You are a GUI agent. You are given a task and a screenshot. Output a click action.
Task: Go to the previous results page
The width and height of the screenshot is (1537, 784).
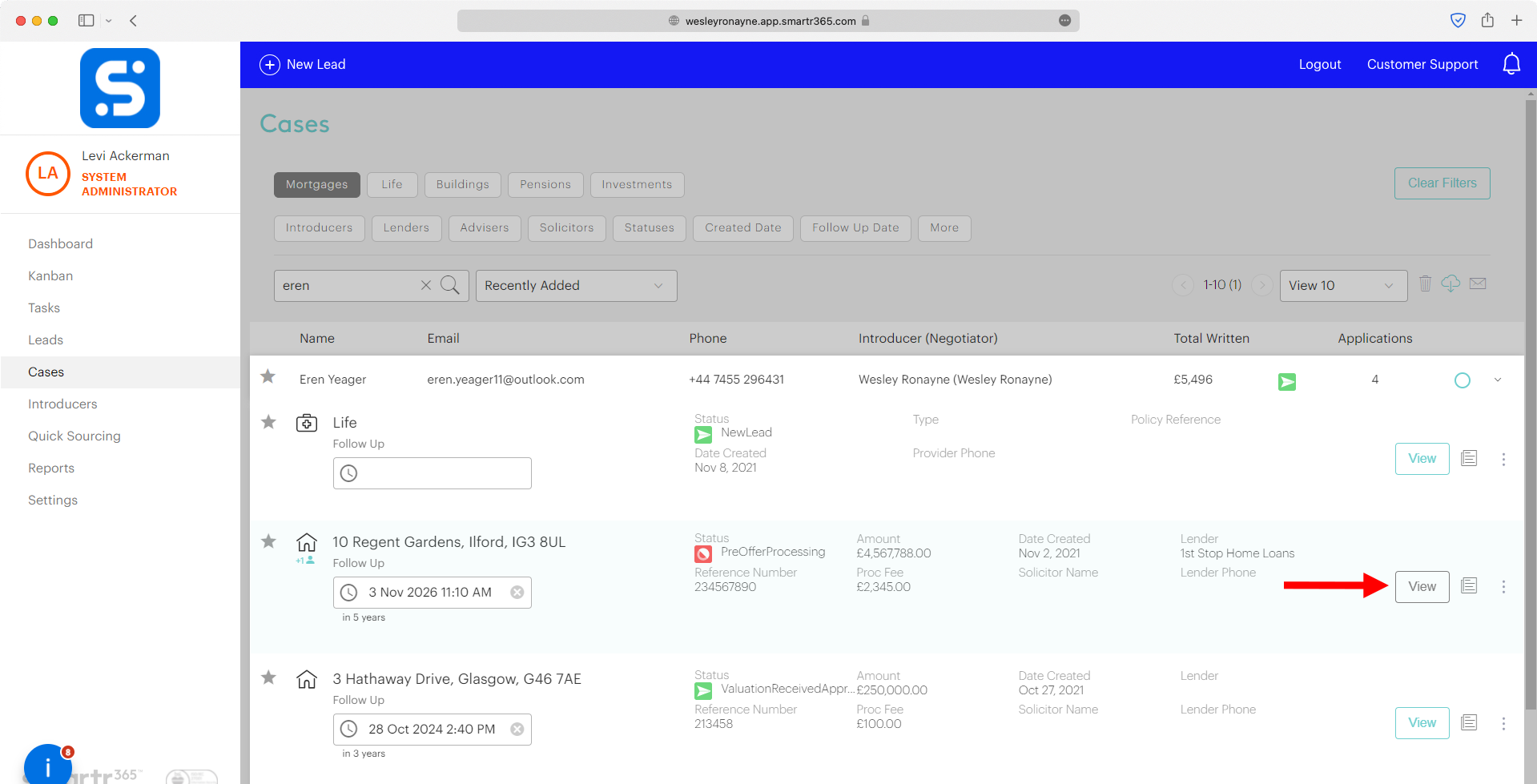pyautogui.click(x=1183, y=285)
